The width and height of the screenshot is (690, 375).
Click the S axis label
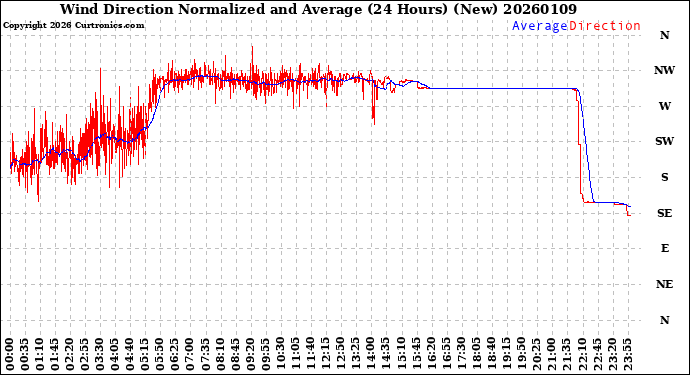click(664, 177)
